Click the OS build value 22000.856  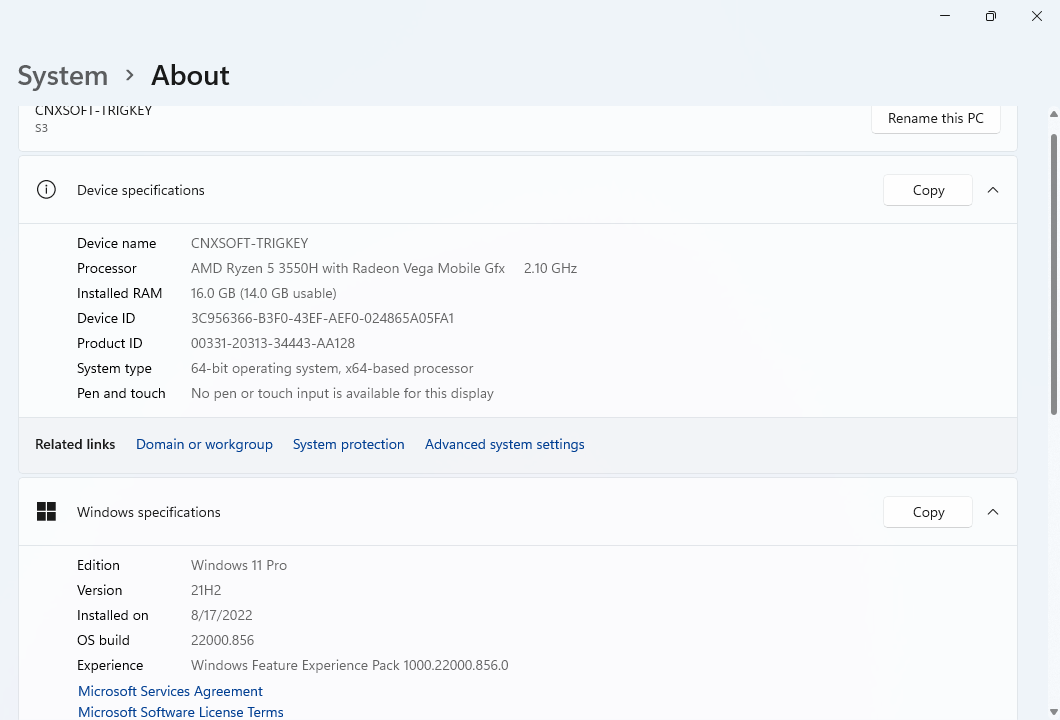(x=222, y=640)
